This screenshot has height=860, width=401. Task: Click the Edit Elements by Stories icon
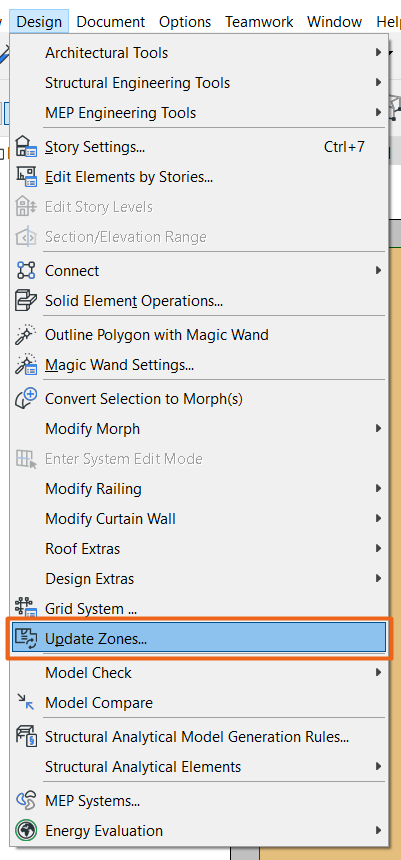click(26, 177)
